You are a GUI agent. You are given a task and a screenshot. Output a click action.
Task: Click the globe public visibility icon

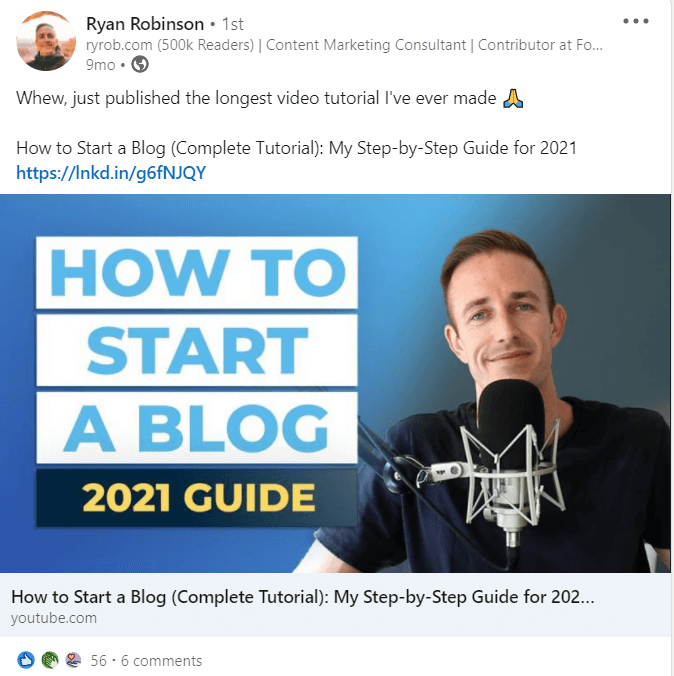coord(140,64)
